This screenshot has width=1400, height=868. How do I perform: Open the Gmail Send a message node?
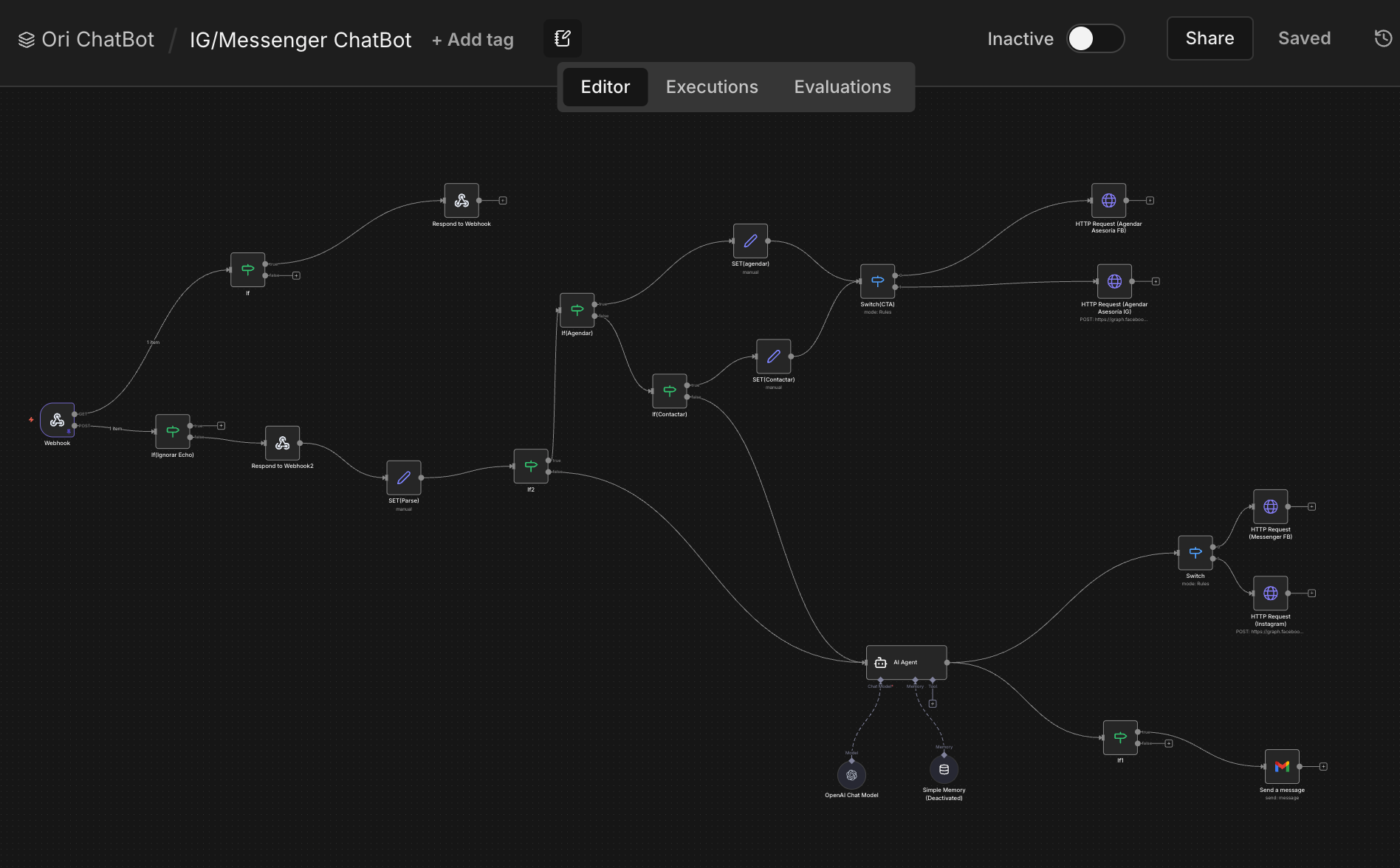coord(1282,767)
